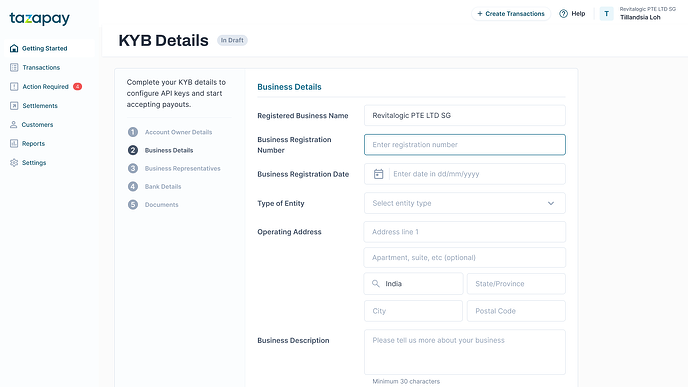
Task: Click the Getting Started home icon
Action: 14,48
